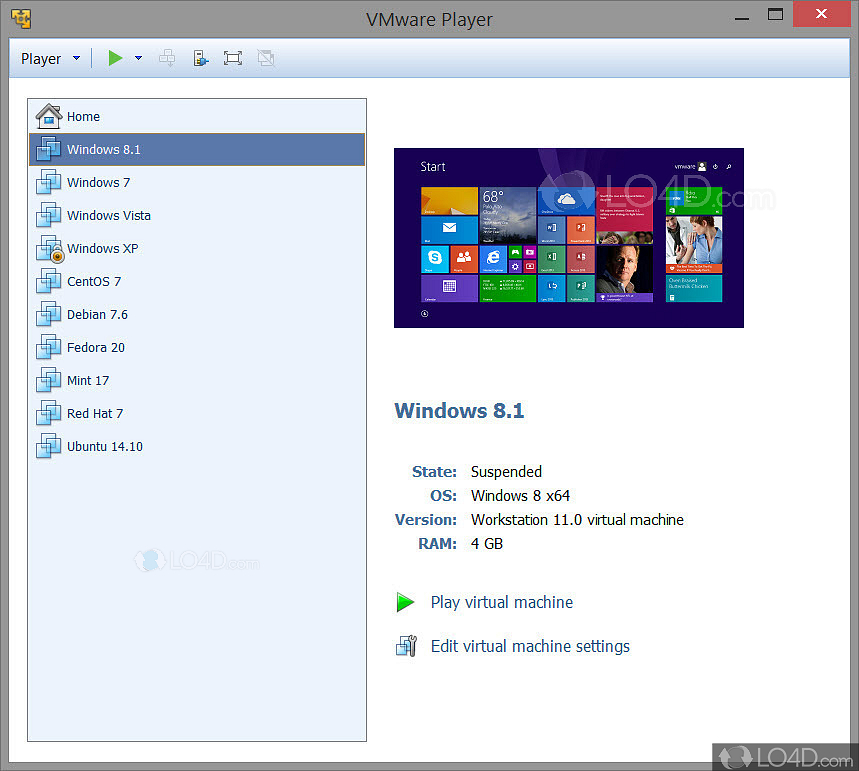Choose the CentOS 7 virtual machine
Image resolution: width=859 pixels, height=771 pixels.
pyautogui.click(x=93, y=282)
